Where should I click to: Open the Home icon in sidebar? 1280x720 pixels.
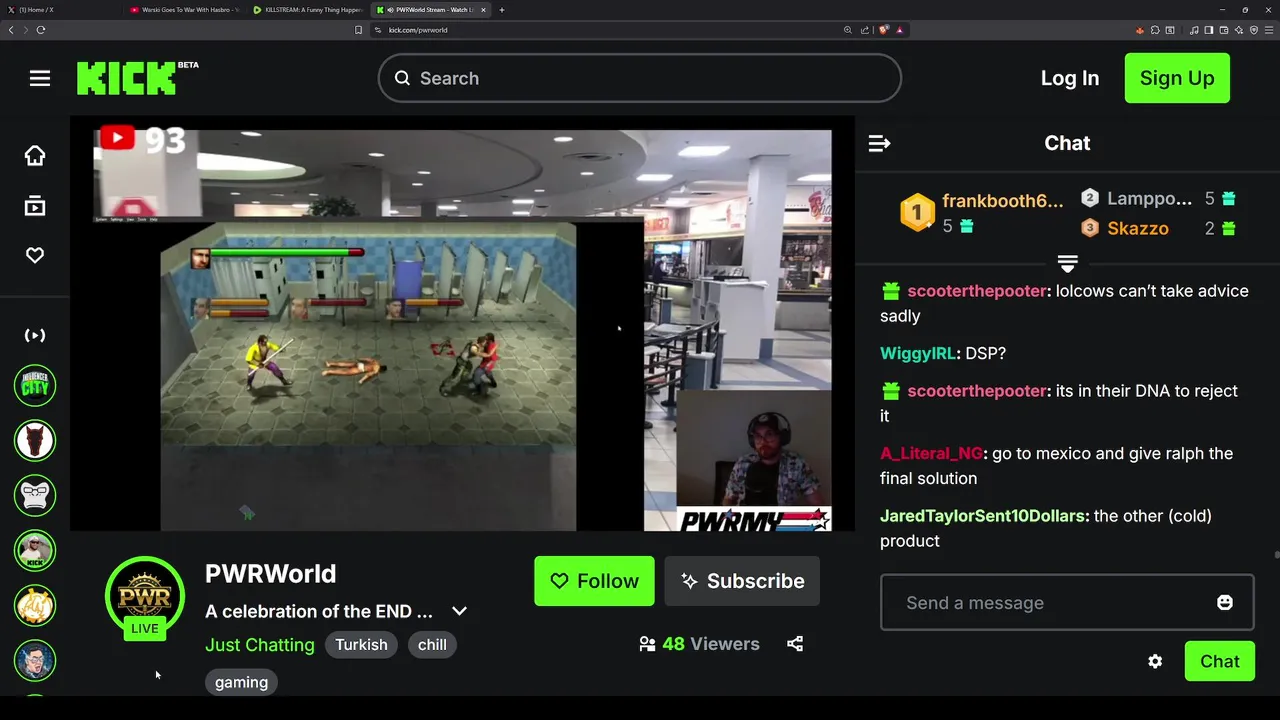[x=35, y=155]
